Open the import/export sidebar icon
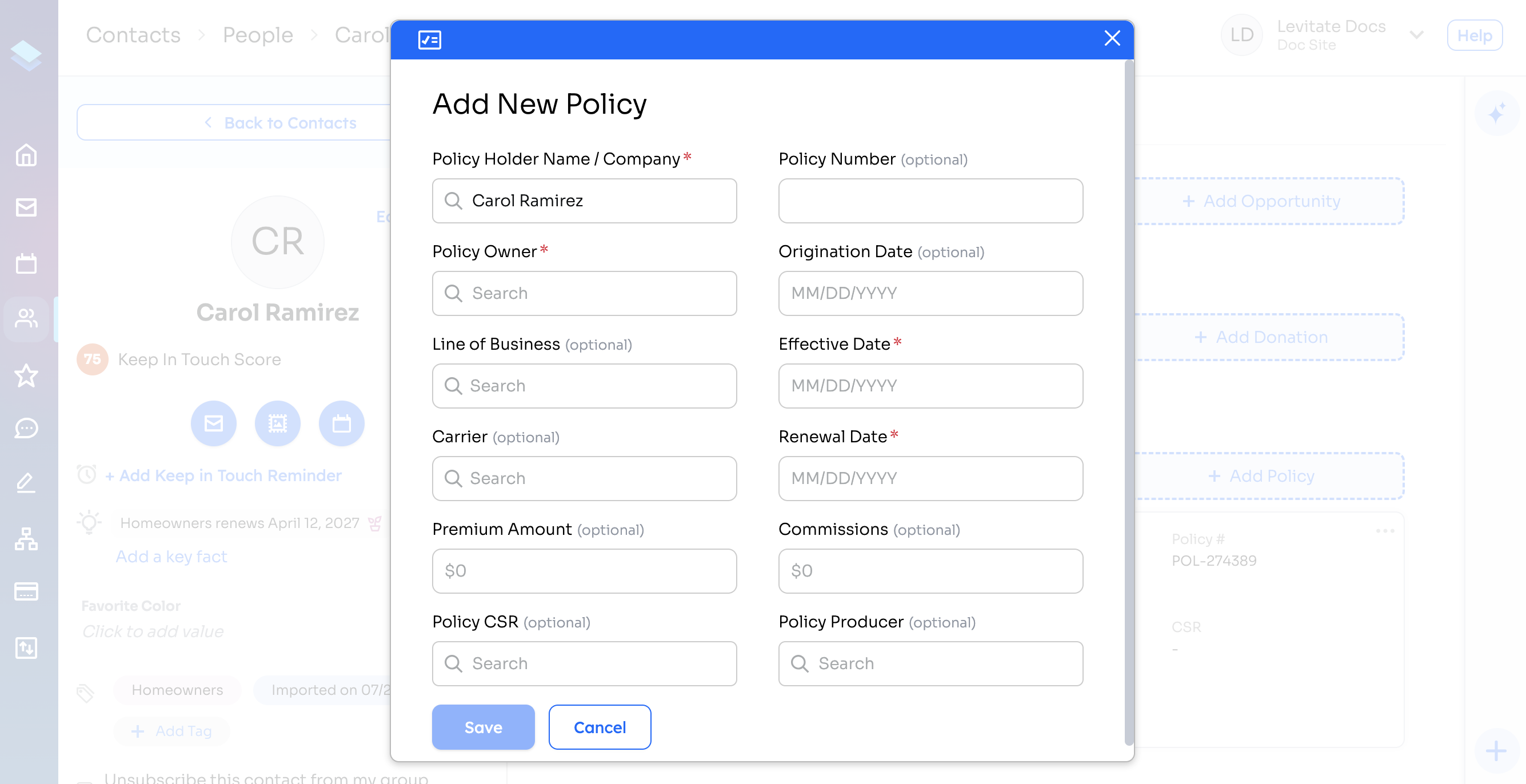The image size is (1526, 784). tap(26, 648)
